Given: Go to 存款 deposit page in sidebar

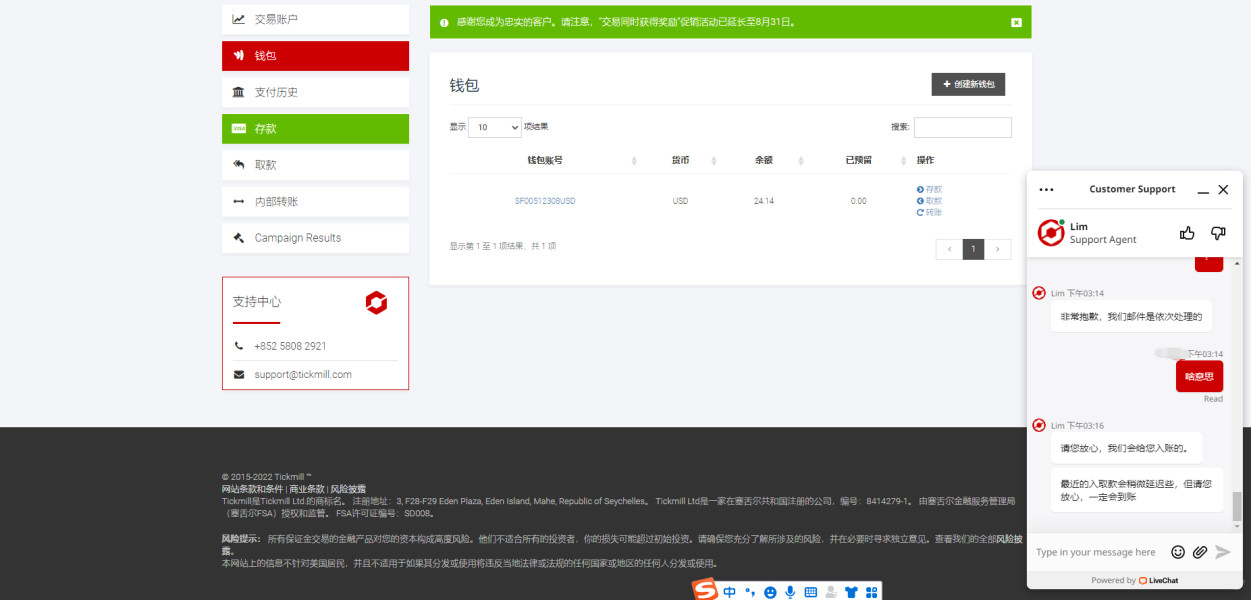Looking at the screenshot, I should pos(315,129).
